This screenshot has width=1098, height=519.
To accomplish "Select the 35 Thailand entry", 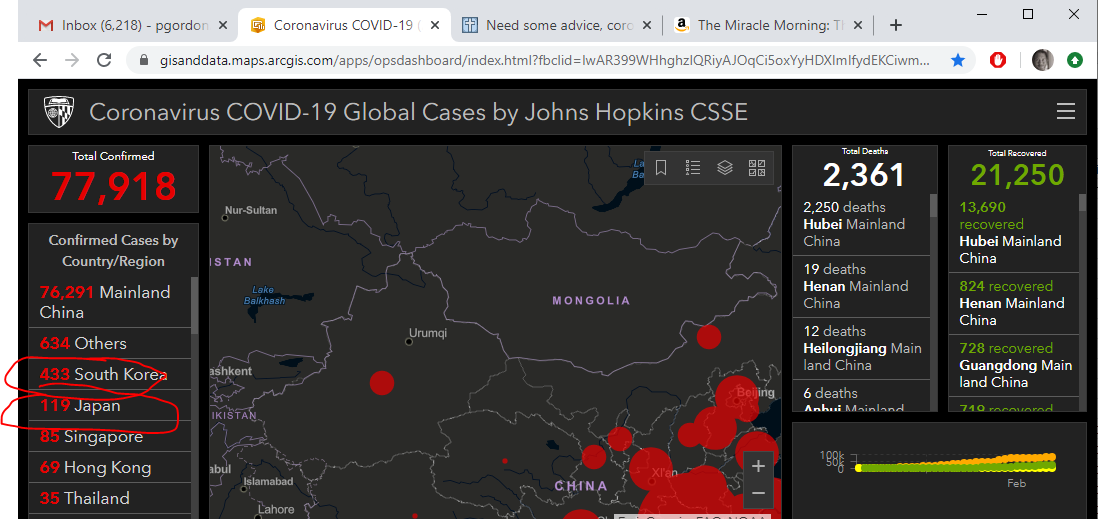I will pyautogui.click(x=110, y=498).
